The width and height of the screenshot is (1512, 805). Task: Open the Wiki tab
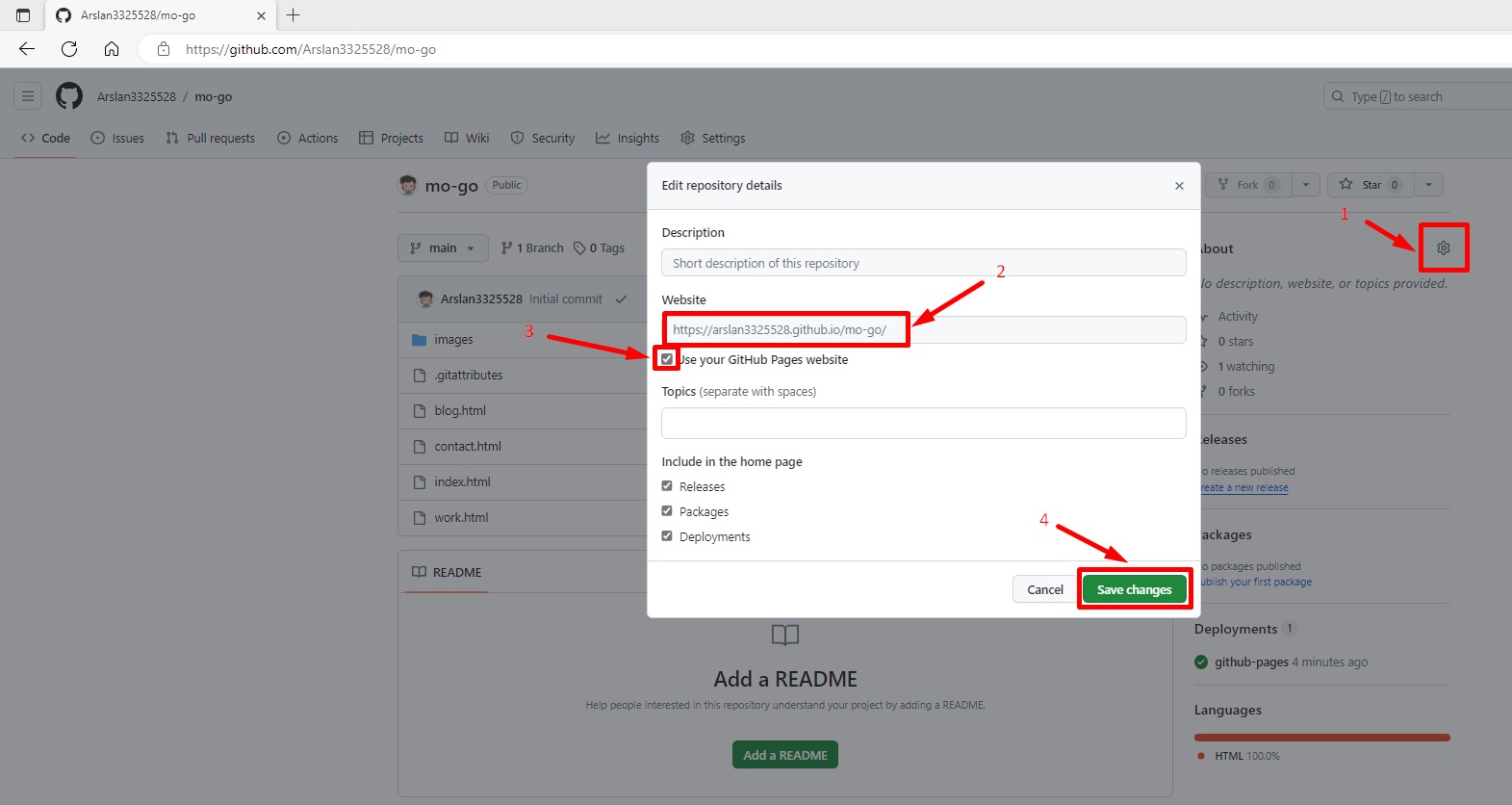coord(467,139)
